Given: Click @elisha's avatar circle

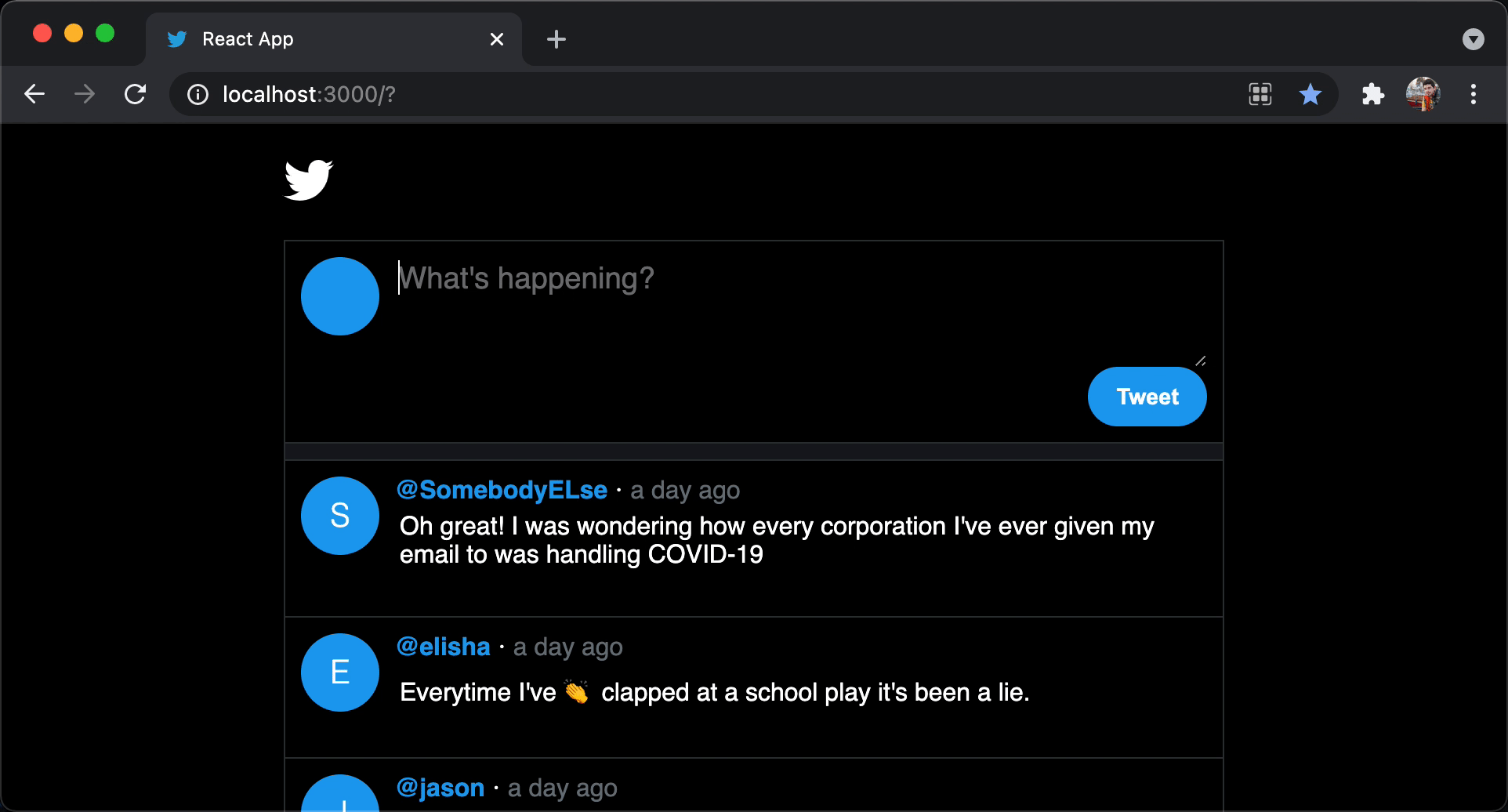Looking at the screenshot, I should pos(339,672).
